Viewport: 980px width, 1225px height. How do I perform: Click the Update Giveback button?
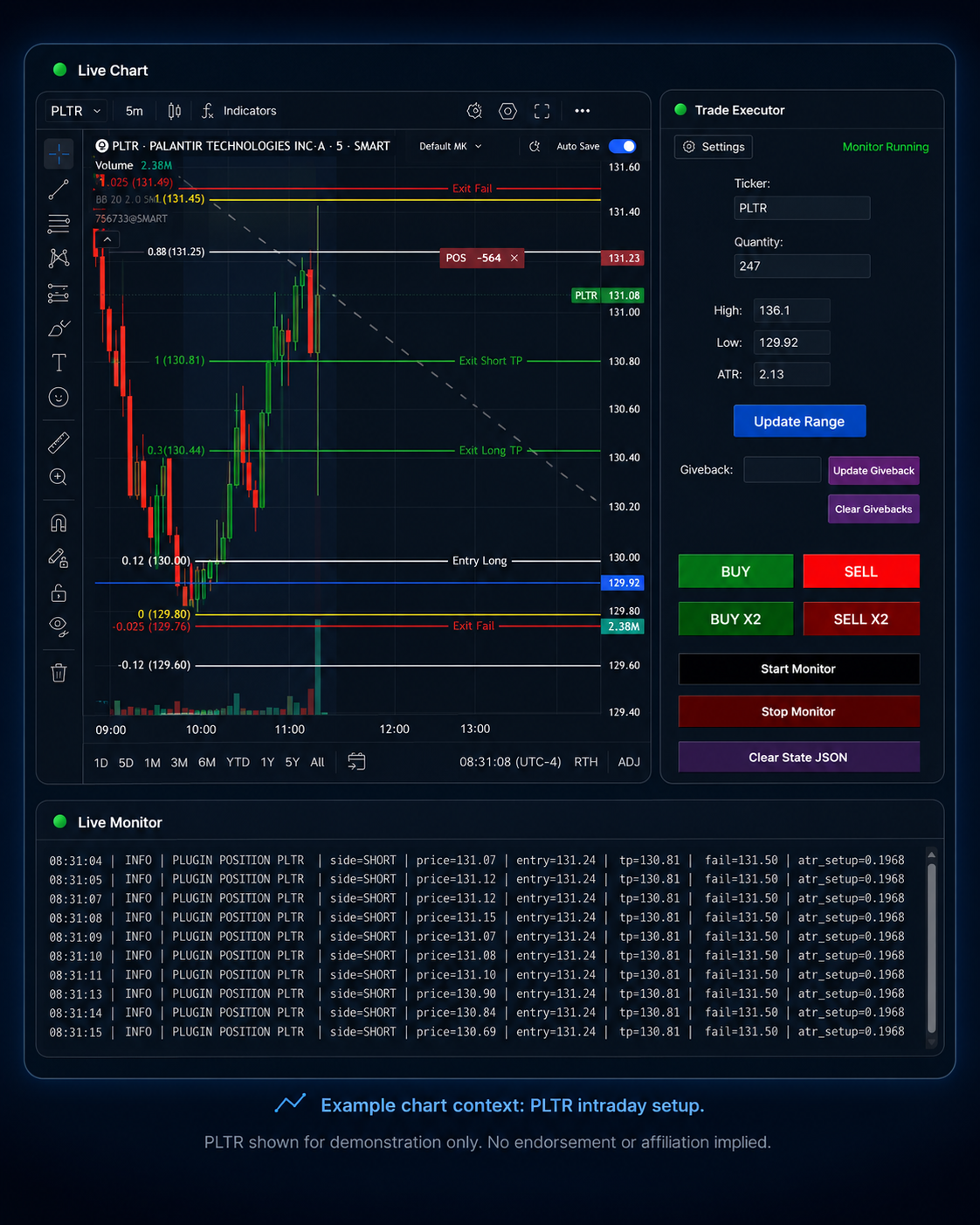tap(873, 470)
